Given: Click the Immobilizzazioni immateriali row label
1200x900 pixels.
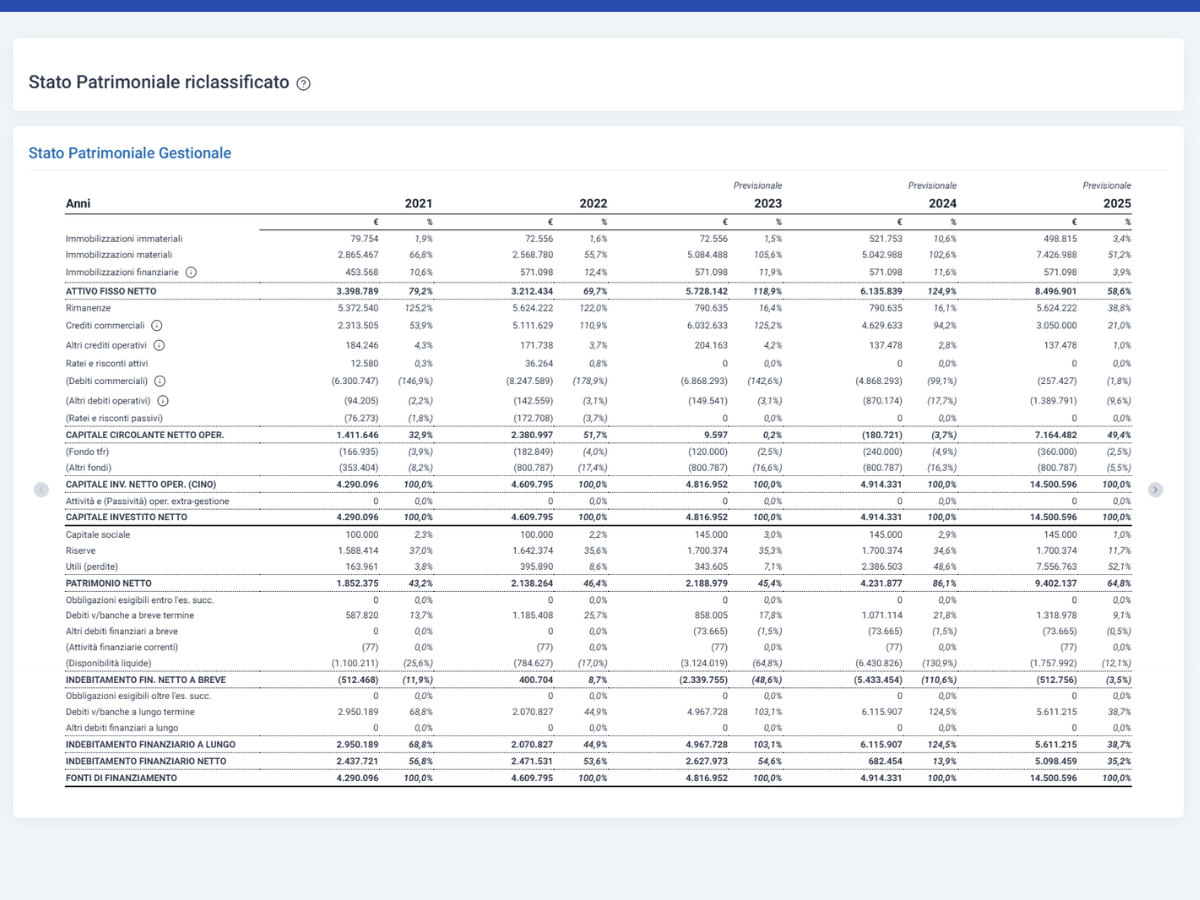Looking at the screenshot, I should click(124, 239).
